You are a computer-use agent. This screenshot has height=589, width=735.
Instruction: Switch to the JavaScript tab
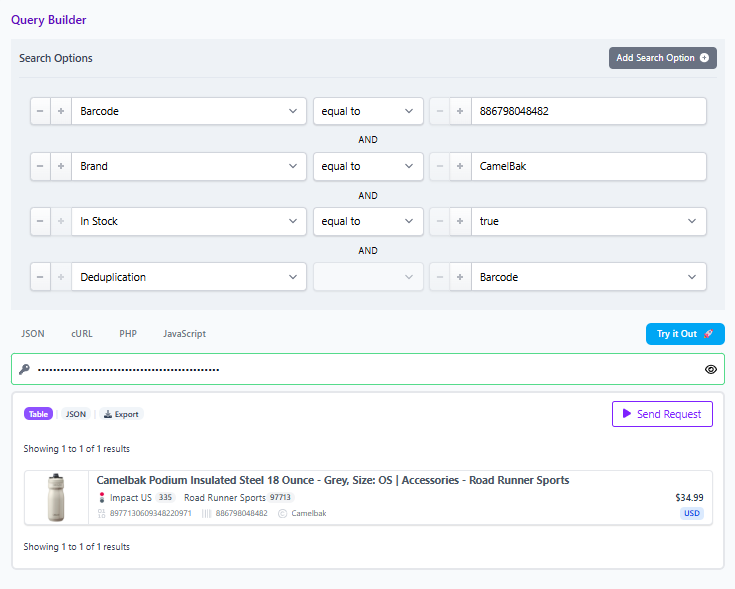point(184,334)
